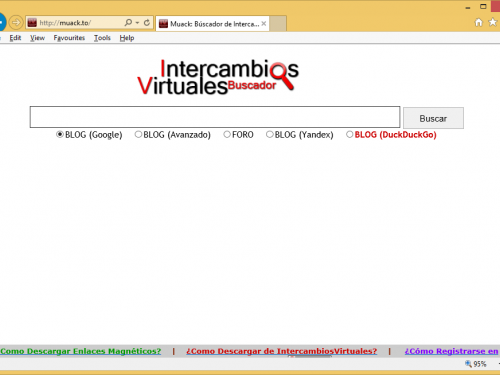500x375 pixels.
Task: Click the Buscar button
Action: pos(433,118)
